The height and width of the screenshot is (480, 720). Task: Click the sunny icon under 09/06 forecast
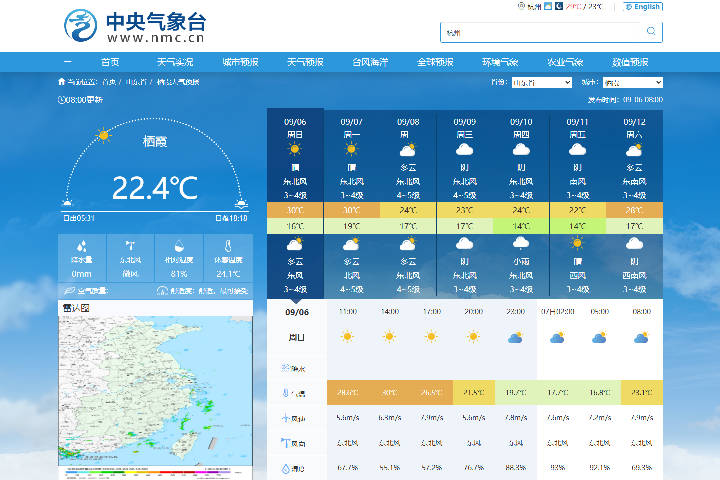click(295, 149)
